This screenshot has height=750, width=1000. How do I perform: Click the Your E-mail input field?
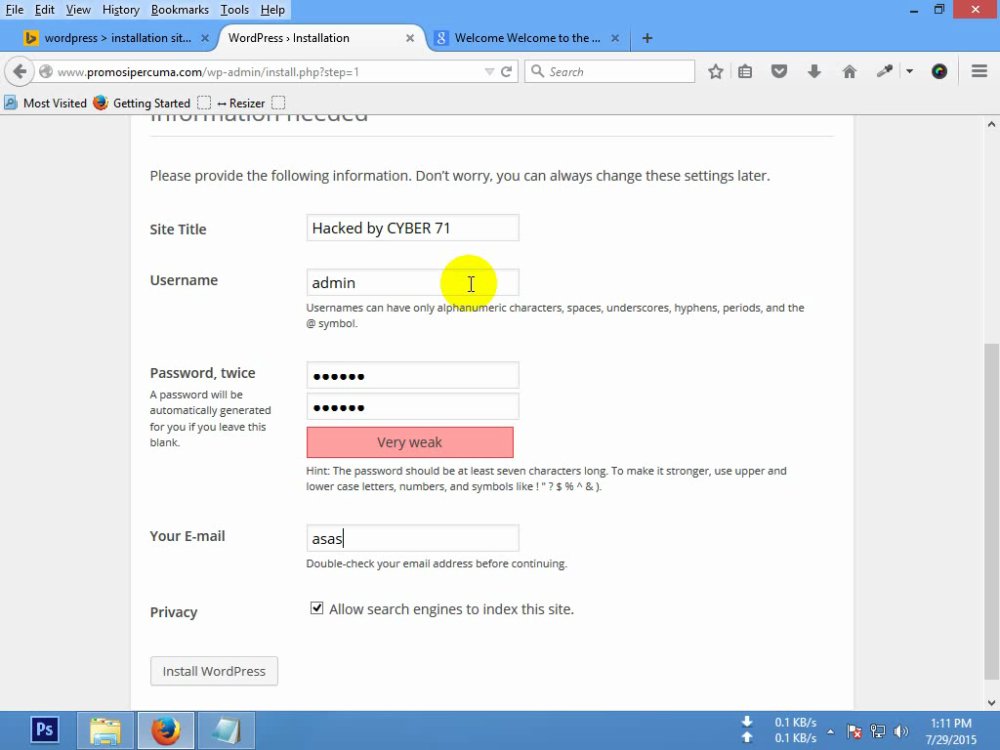click(413, 538)
